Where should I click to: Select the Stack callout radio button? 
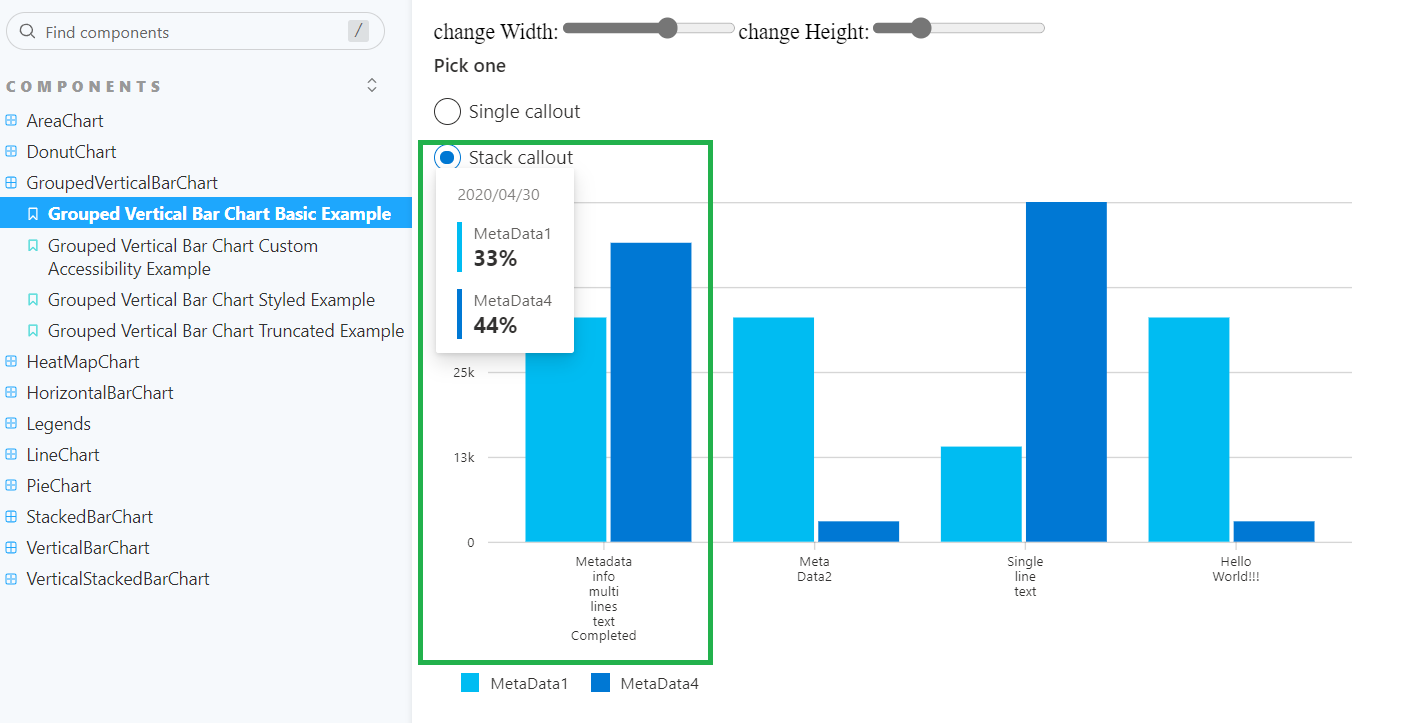pos(446,157)
